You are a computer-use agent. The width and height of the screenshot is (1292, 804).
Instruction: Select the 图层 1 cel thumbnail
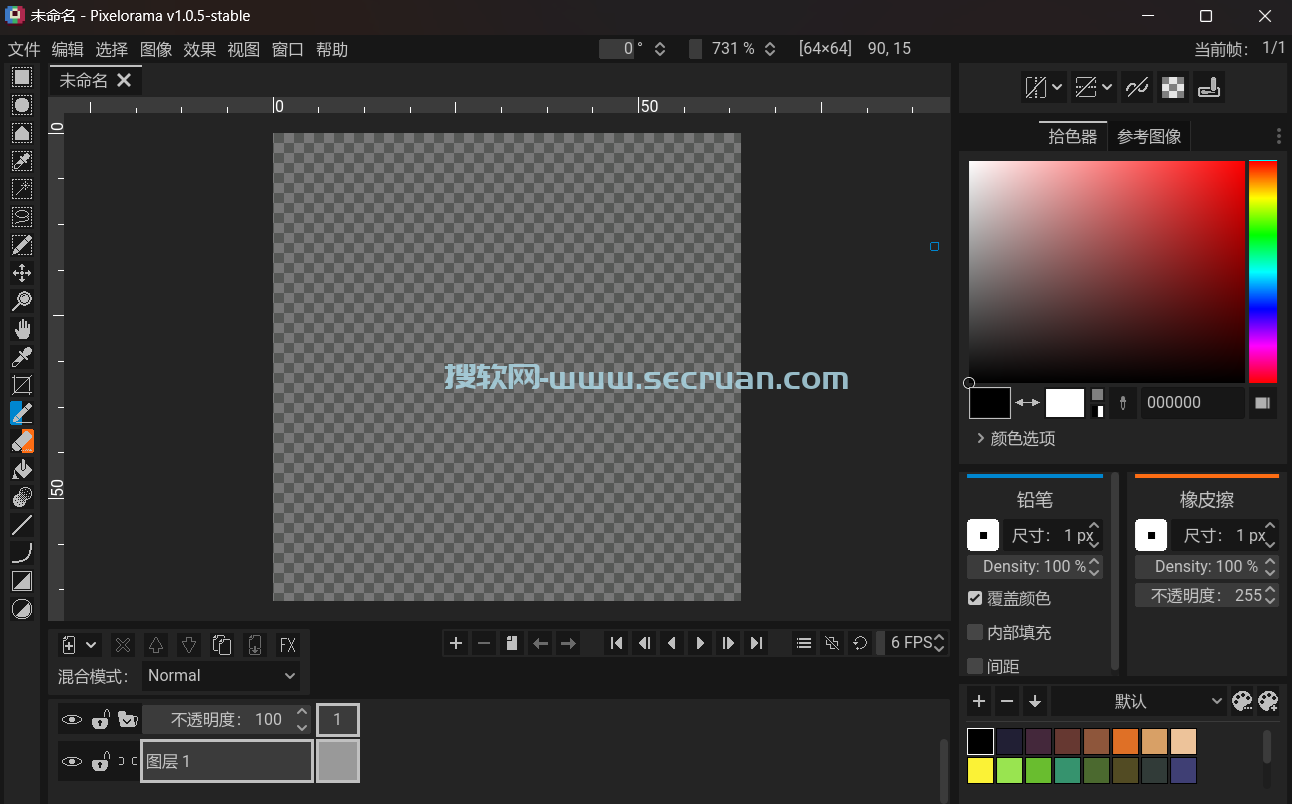coord(338,761)
